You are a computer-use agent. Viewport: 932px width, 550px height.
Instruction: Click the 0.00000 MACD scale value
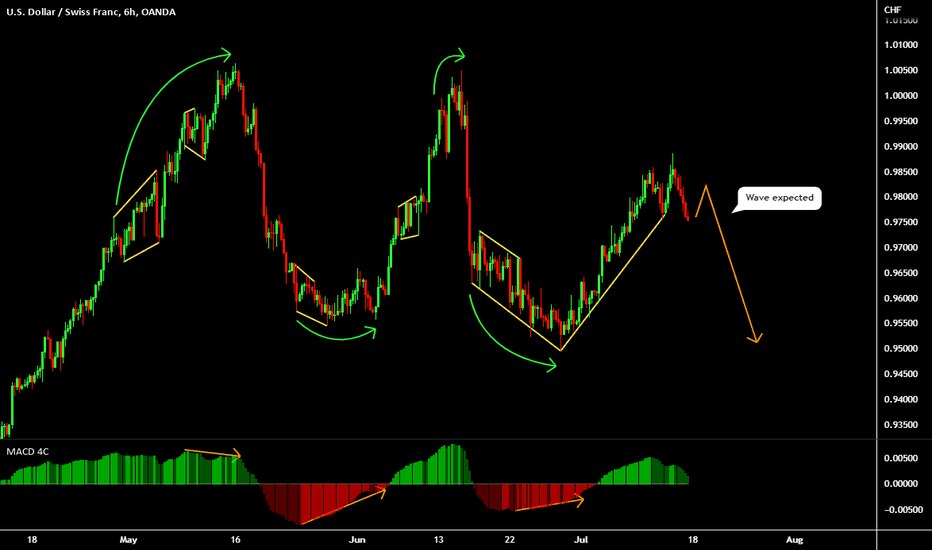900,484
